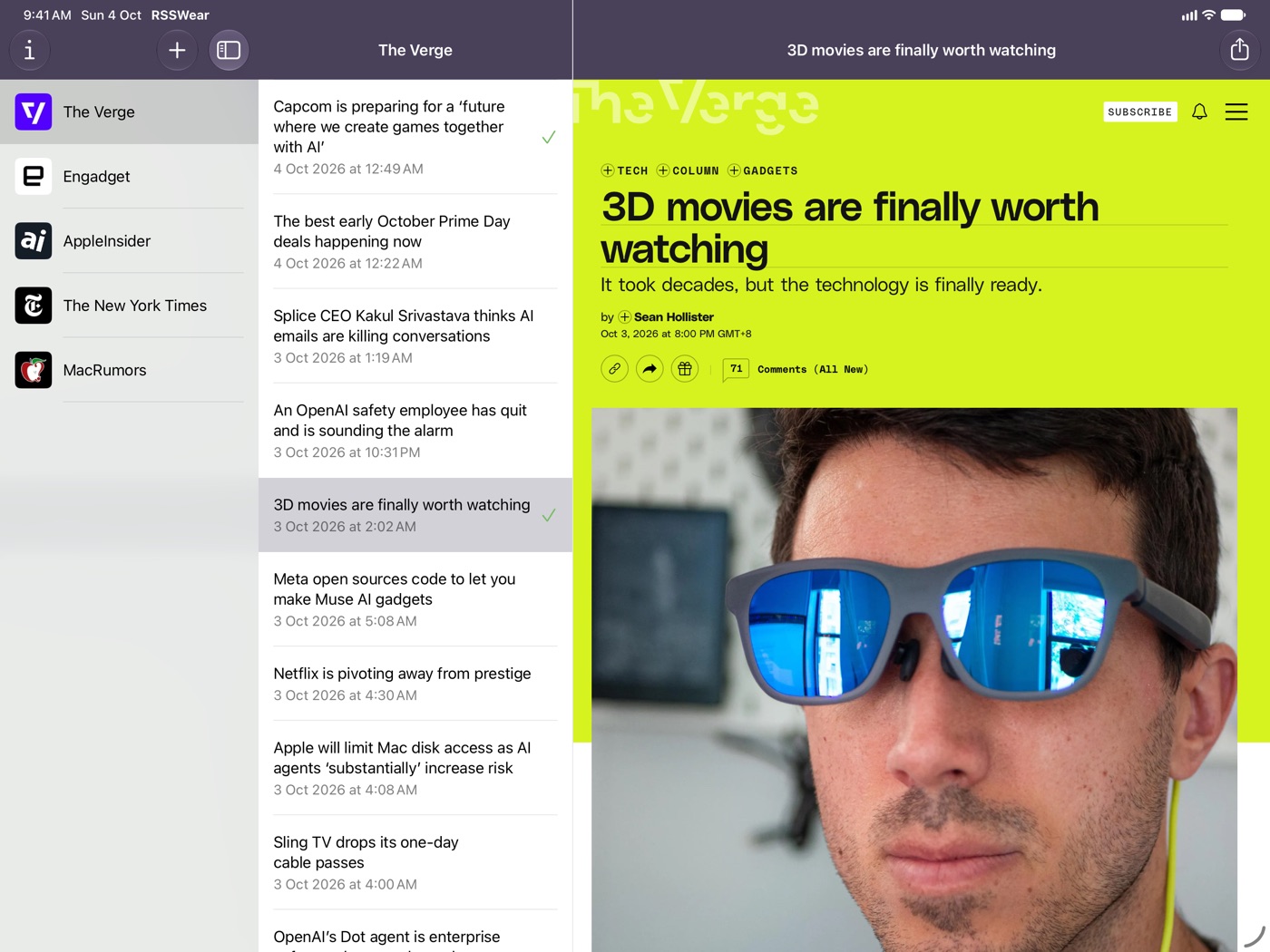The height and width of the screenshot is (952, 1270).
Task: Open the Apple Mac disk access article
Action: tap(415, 768)
